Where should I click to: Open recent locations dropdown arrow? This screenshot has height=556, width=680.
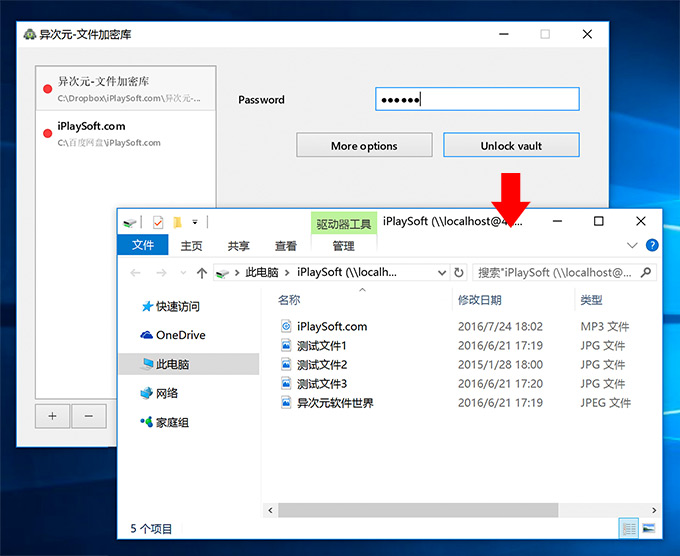[x=183, y=273]
